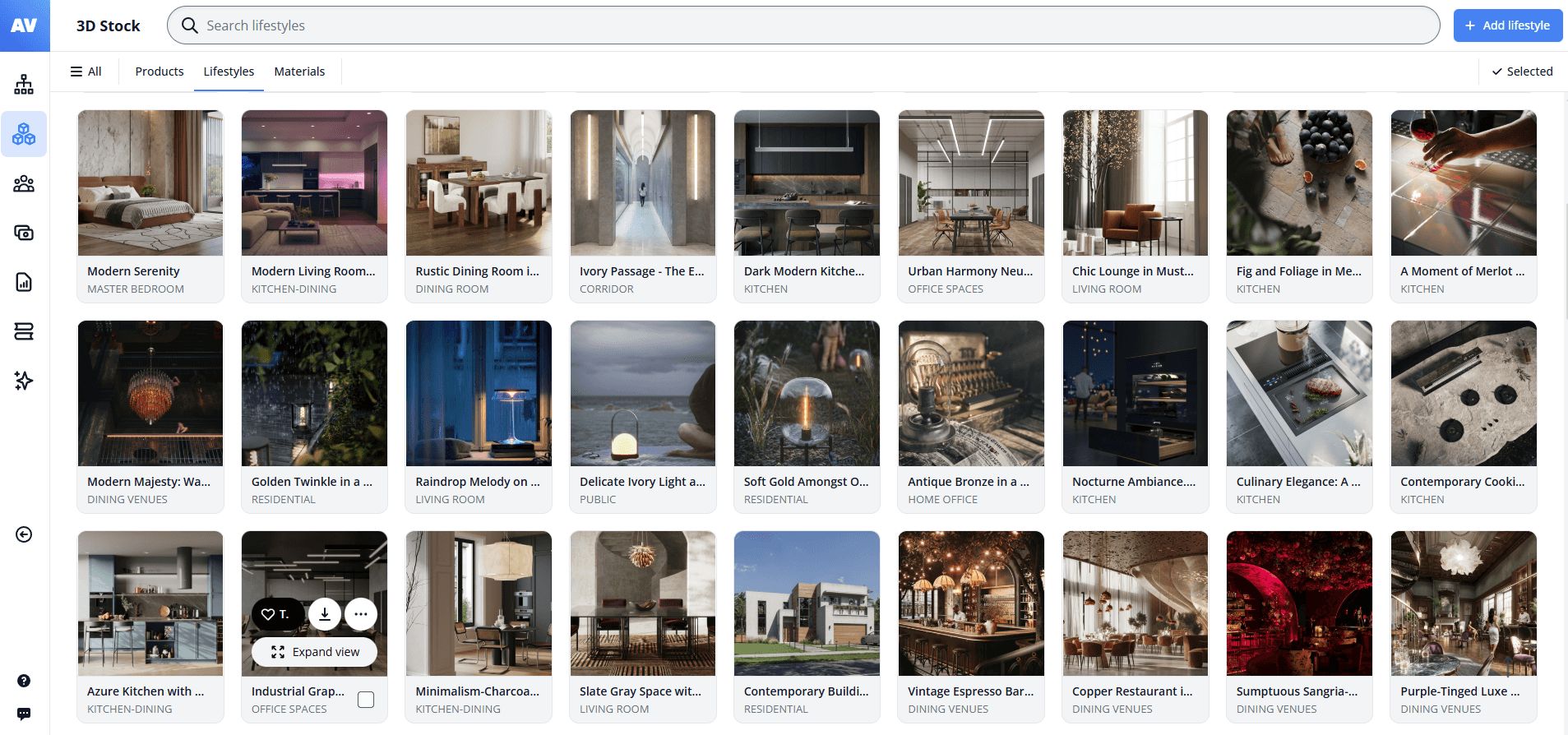Open the All categories menu
This screenshot has height=735, width=1568.
click(x=86, y=72)
